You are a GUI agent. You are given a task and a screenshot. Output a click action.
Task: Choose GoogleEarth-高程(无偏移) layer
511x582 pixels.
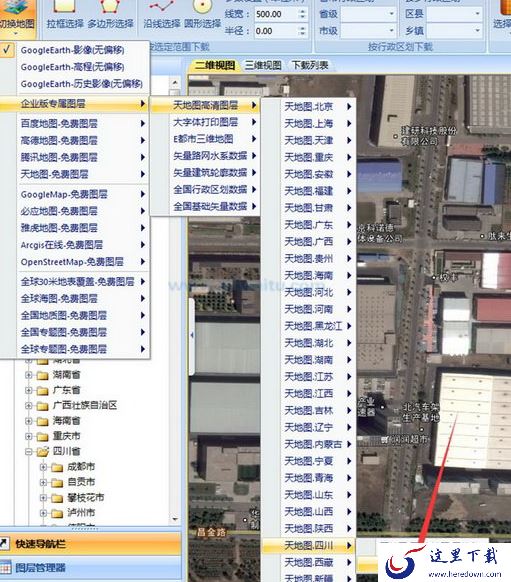(x=75, y=67)
